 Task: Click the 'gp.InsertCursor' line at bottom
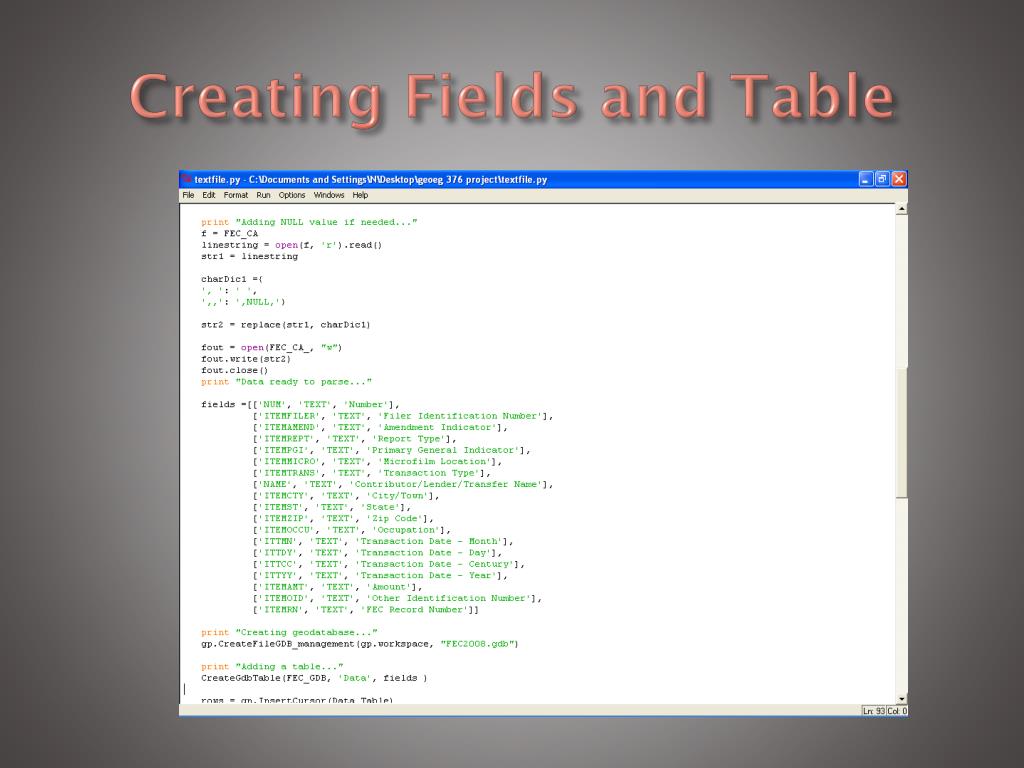pos(297,701)
